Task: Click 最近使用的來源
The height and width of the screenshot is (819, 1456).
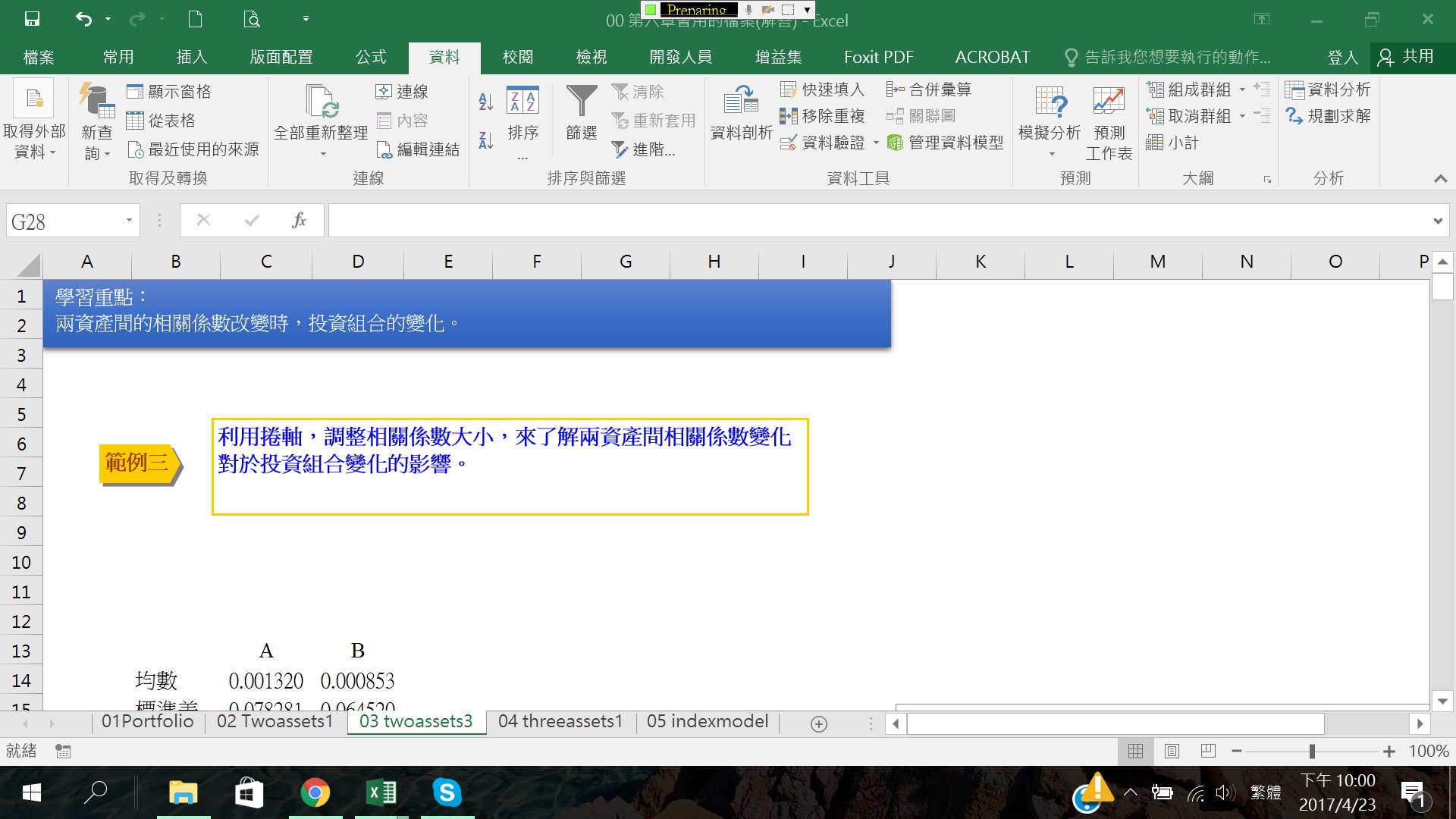Action: pyautogui.click(x=193, y=149)
